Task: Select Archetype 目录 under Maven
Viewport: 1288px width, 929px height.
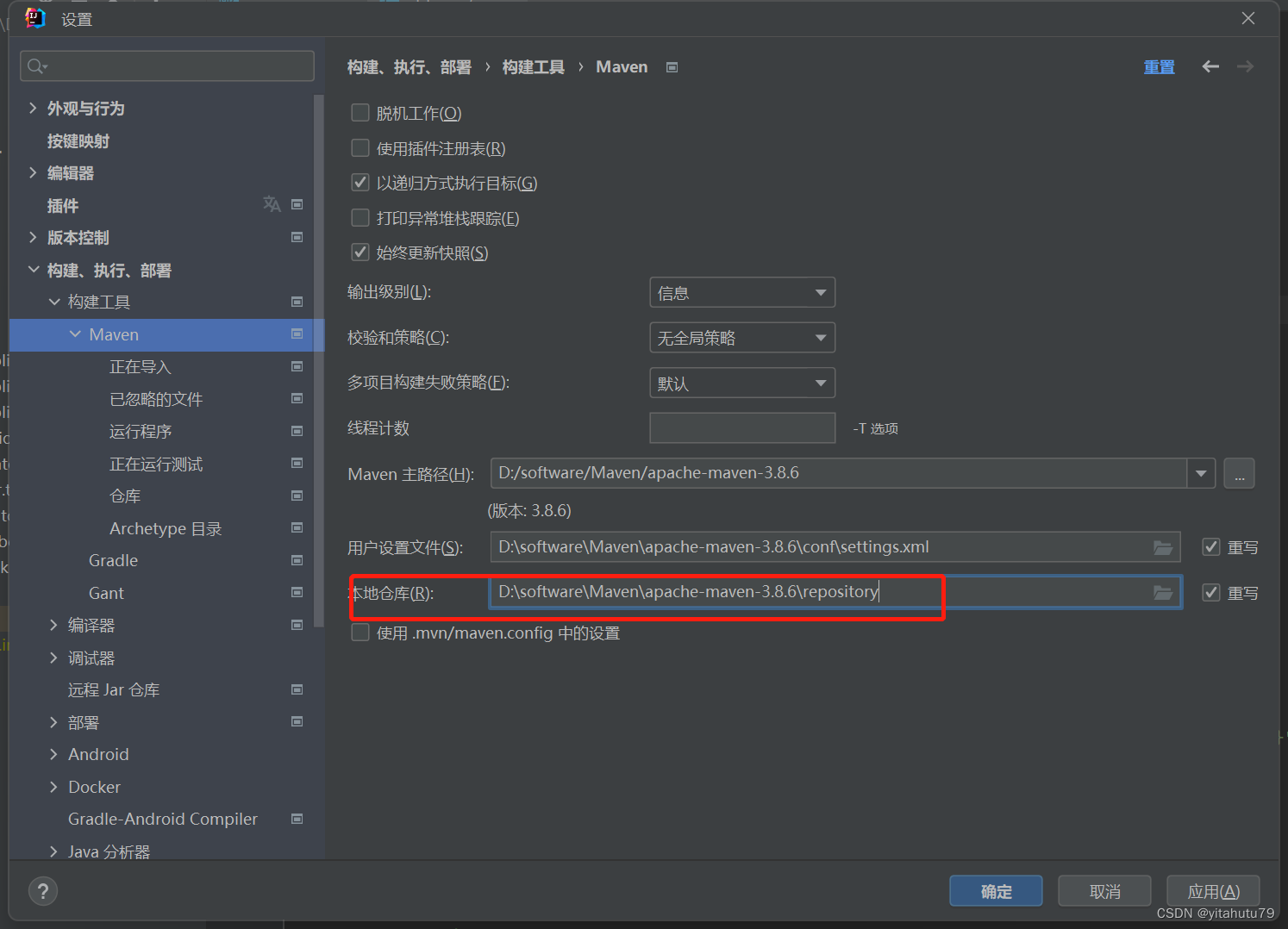Action: click(x=166, y=528)
